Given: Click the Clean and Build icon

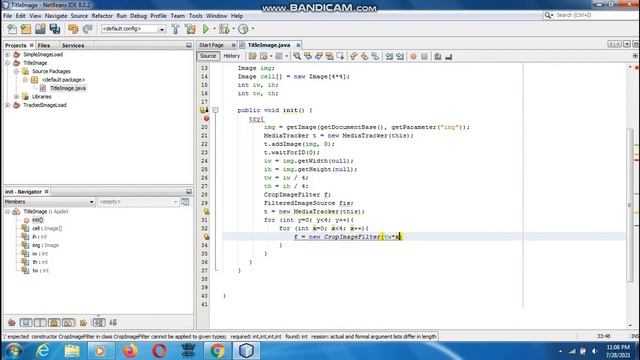Looking at the screenshot, I should (x=190, y=29).
